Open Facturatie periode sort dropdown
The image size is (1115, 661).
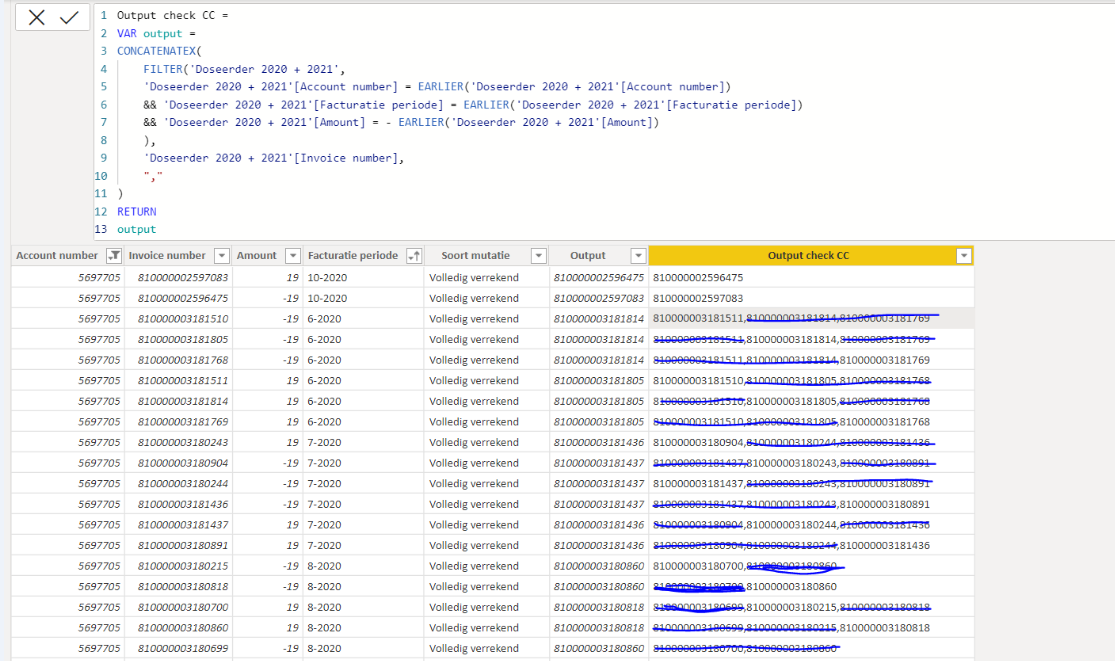click(x=414, y=256)
